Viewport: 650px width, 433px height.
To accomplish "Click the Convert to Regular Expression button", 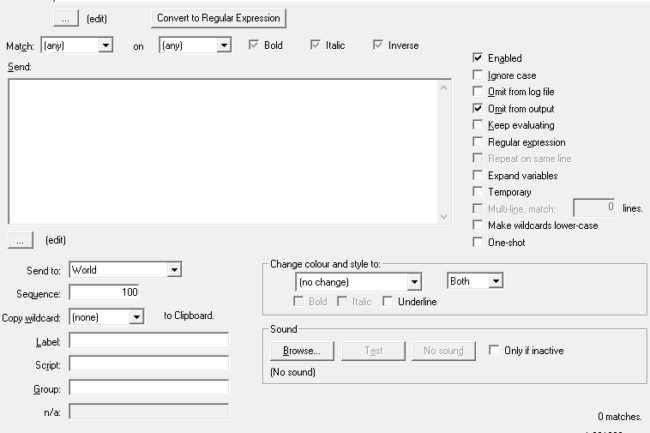I will pyautogui.click(x=219, y=17).
